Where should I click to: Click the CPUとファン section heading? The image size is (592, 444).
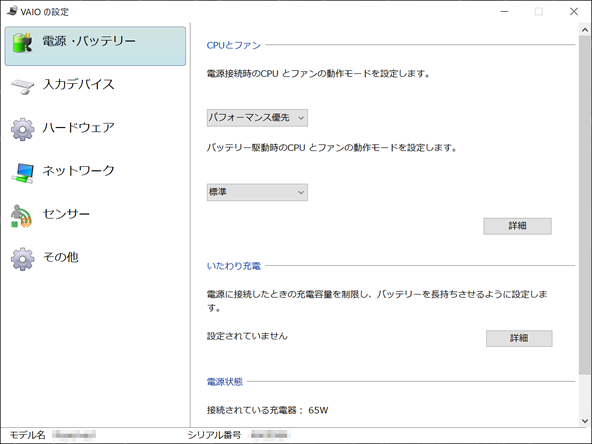[234, 45]
